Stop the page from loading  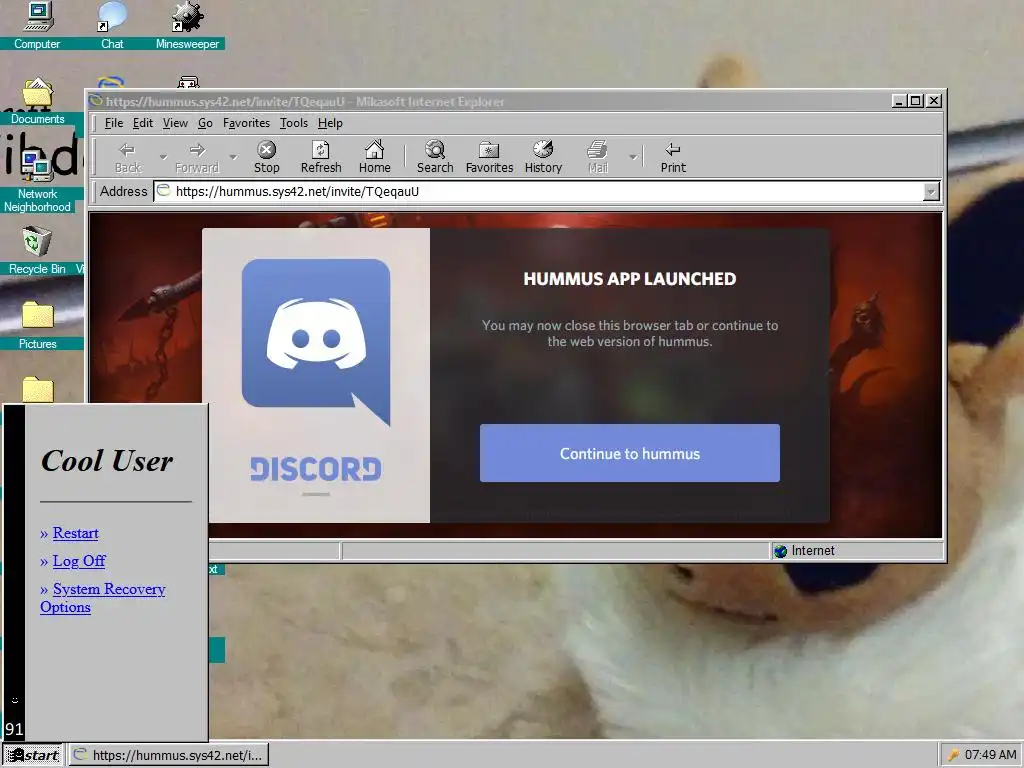266,157
